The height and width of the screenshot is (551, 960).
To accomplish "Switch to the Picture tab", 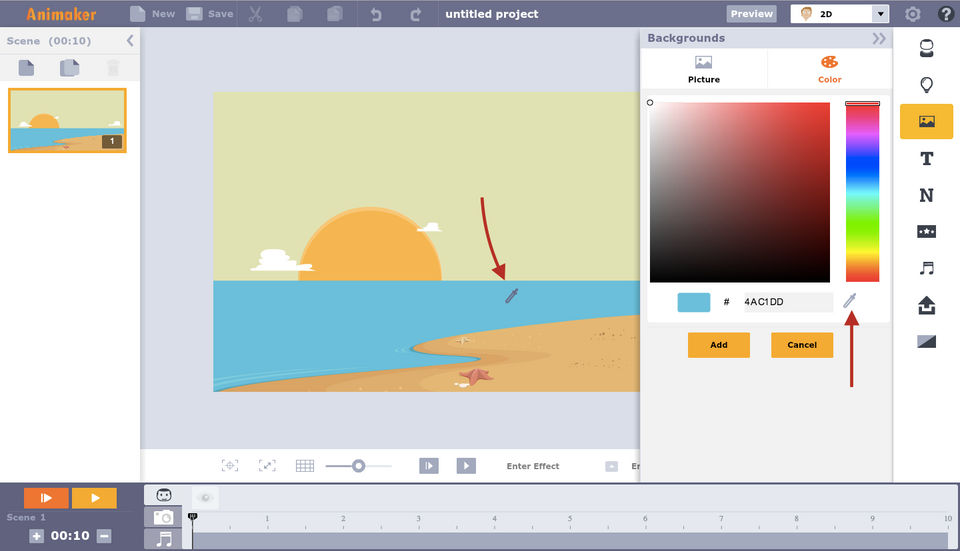I will [703, 69].
